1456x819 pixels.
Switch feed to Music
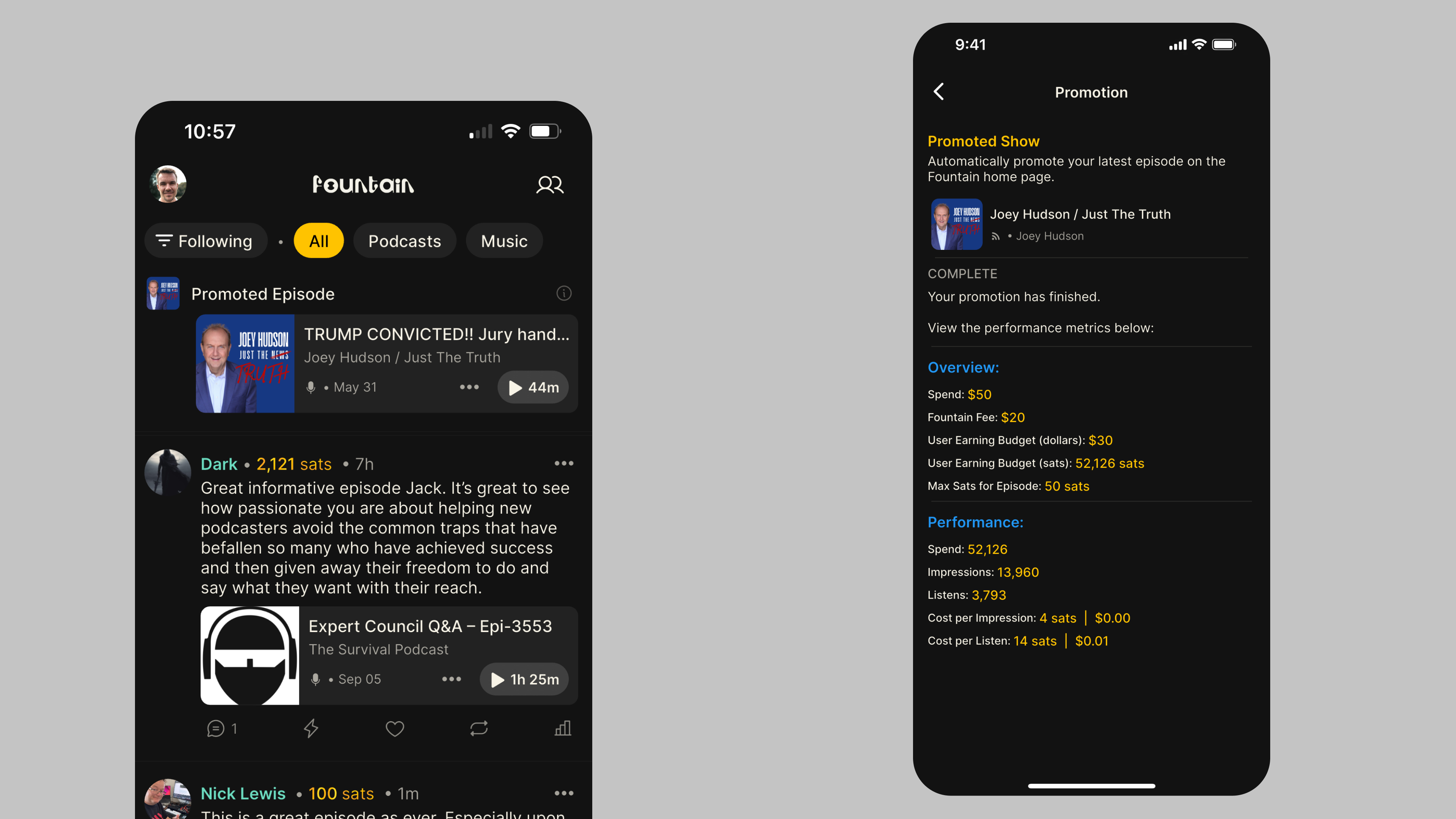pos(504,241)
